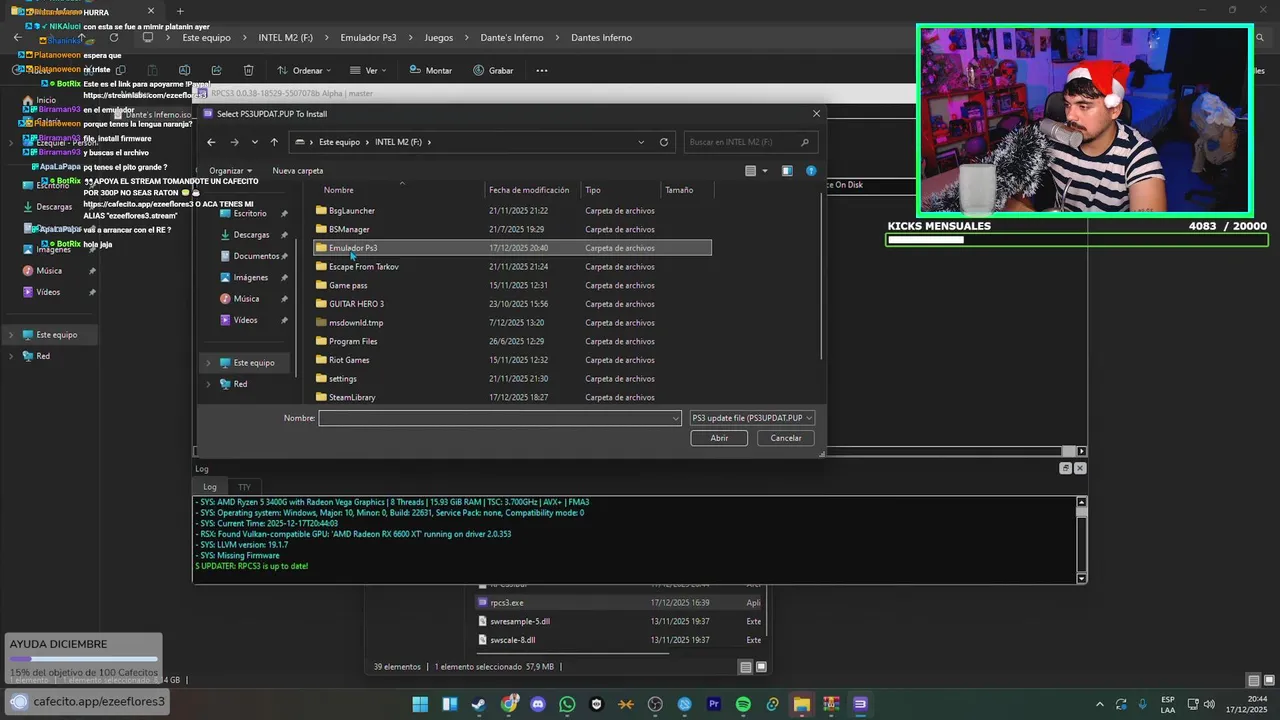
Task: Select the Emulador Ps3 folder
Action: pyautogui.click(x=512, y=248)
